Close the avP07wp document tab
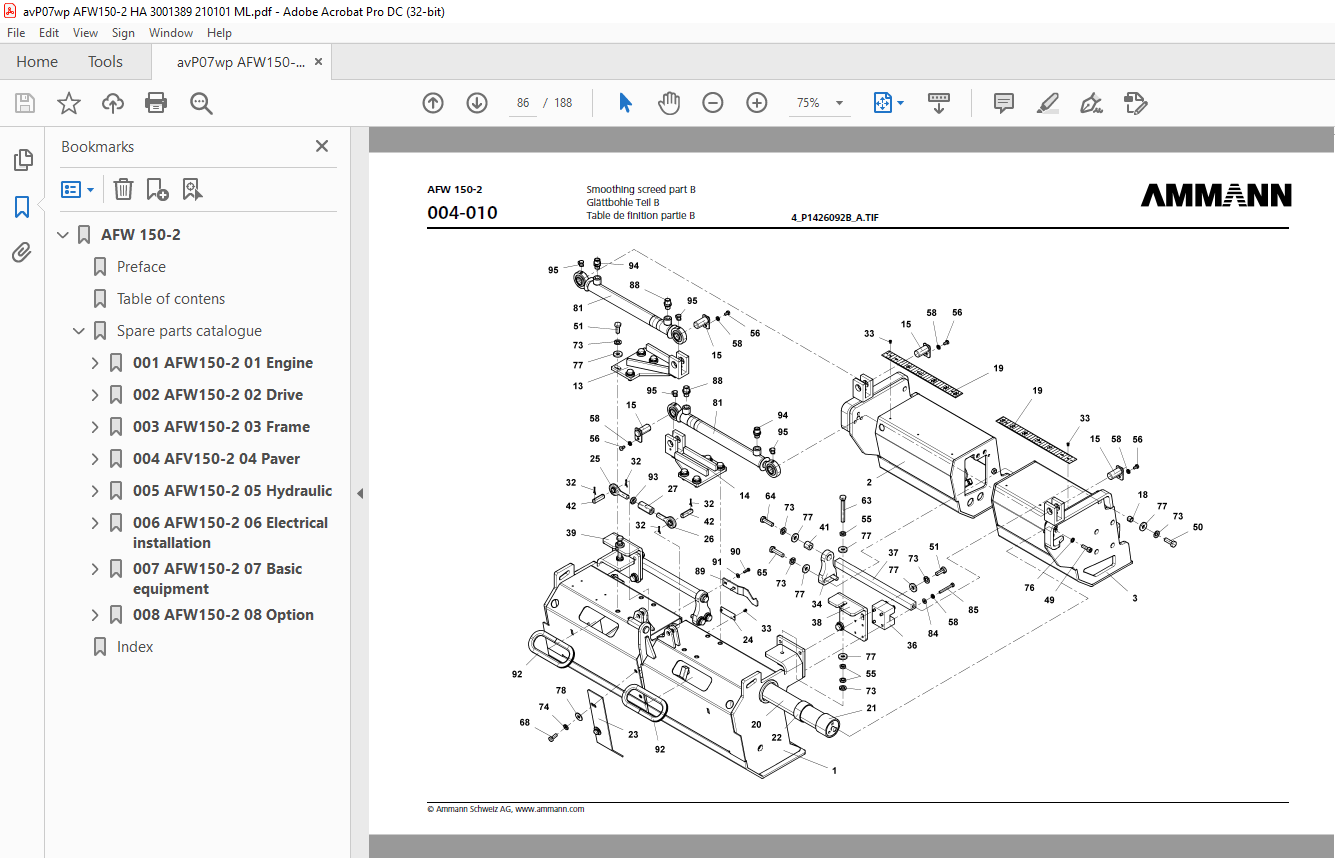 pos(318,62)
